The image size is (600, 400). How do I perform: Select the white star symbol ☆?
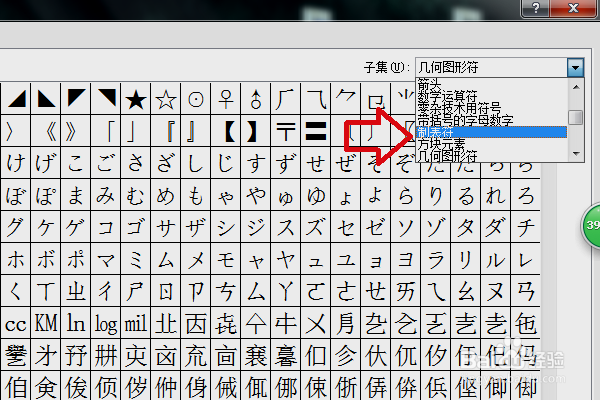pos(166,100)
